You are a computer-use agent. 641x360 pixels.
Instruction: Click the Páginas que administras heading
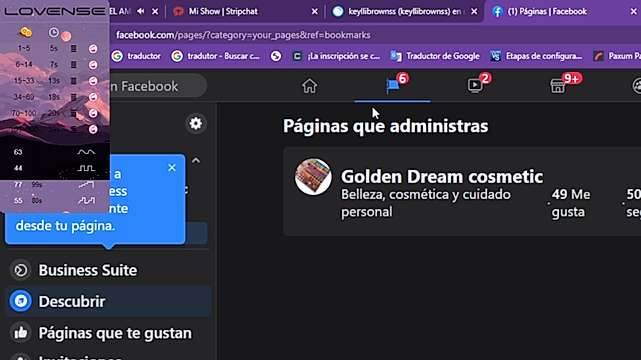(x=385, y=126)
